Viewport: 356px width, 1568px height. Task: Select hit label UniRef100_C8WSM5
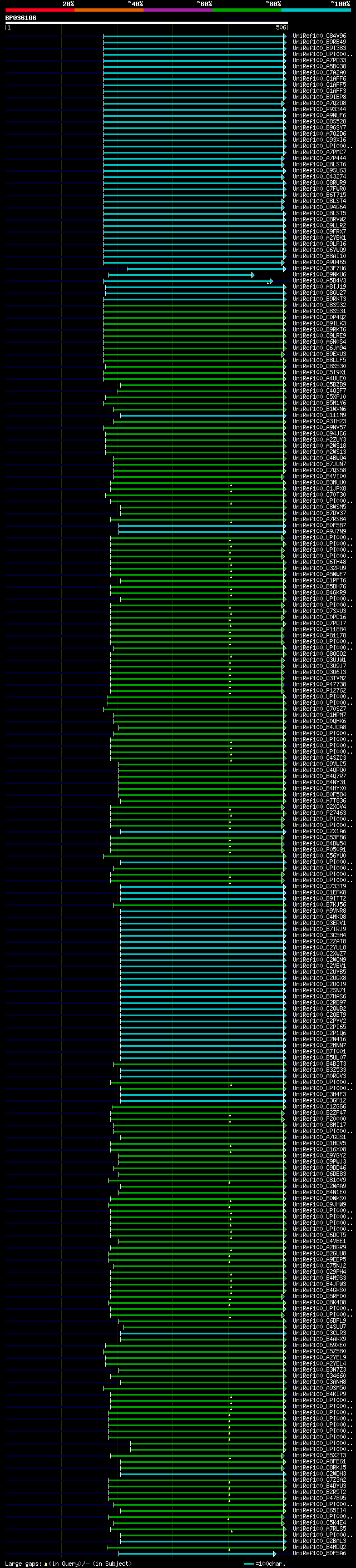pyautogui.click(x=319, y=507)
